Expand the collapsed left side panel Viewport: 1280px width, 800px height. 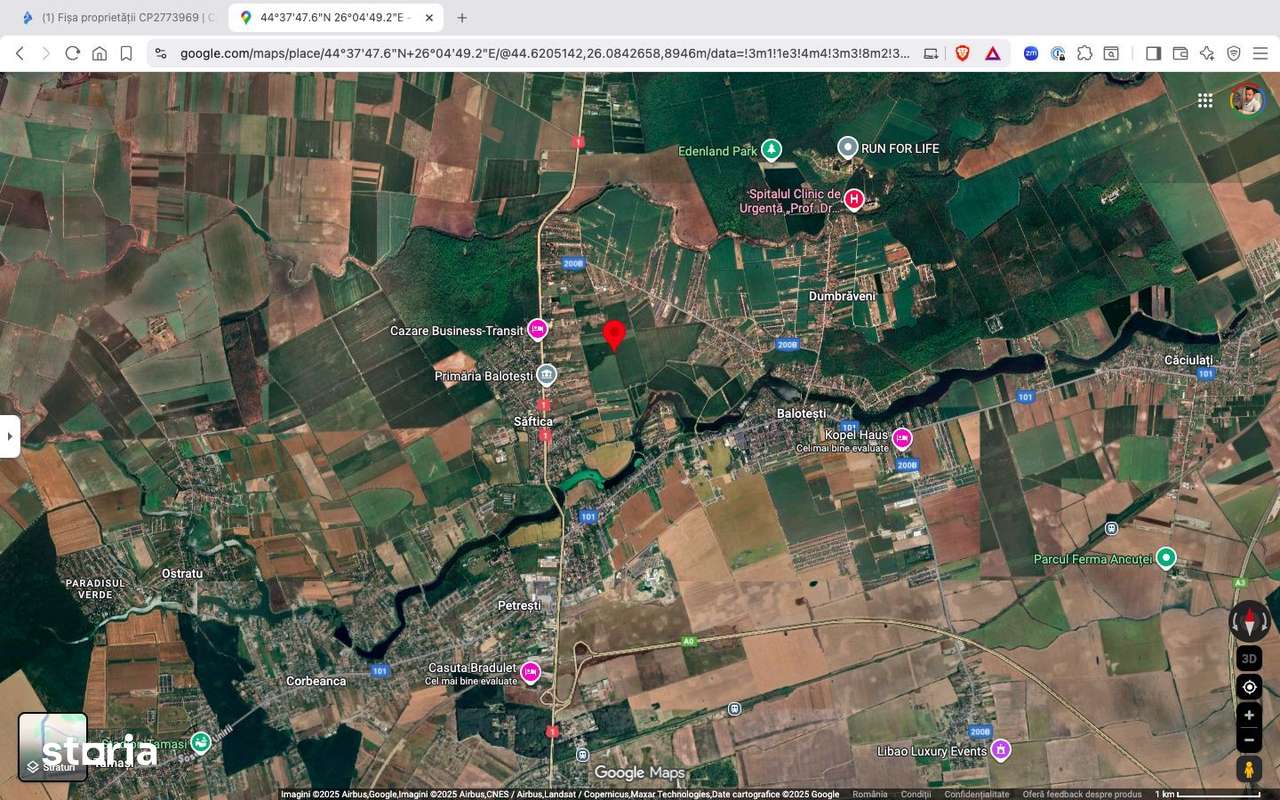point(11,435)
